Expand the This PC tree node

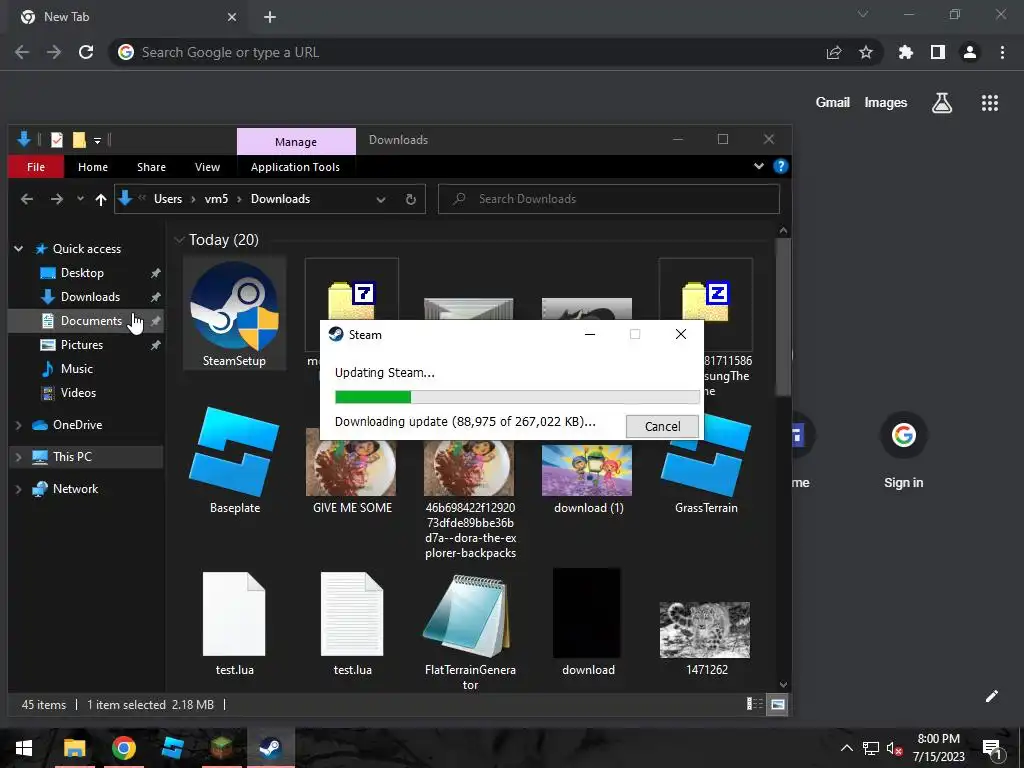(x=18, y=457)
